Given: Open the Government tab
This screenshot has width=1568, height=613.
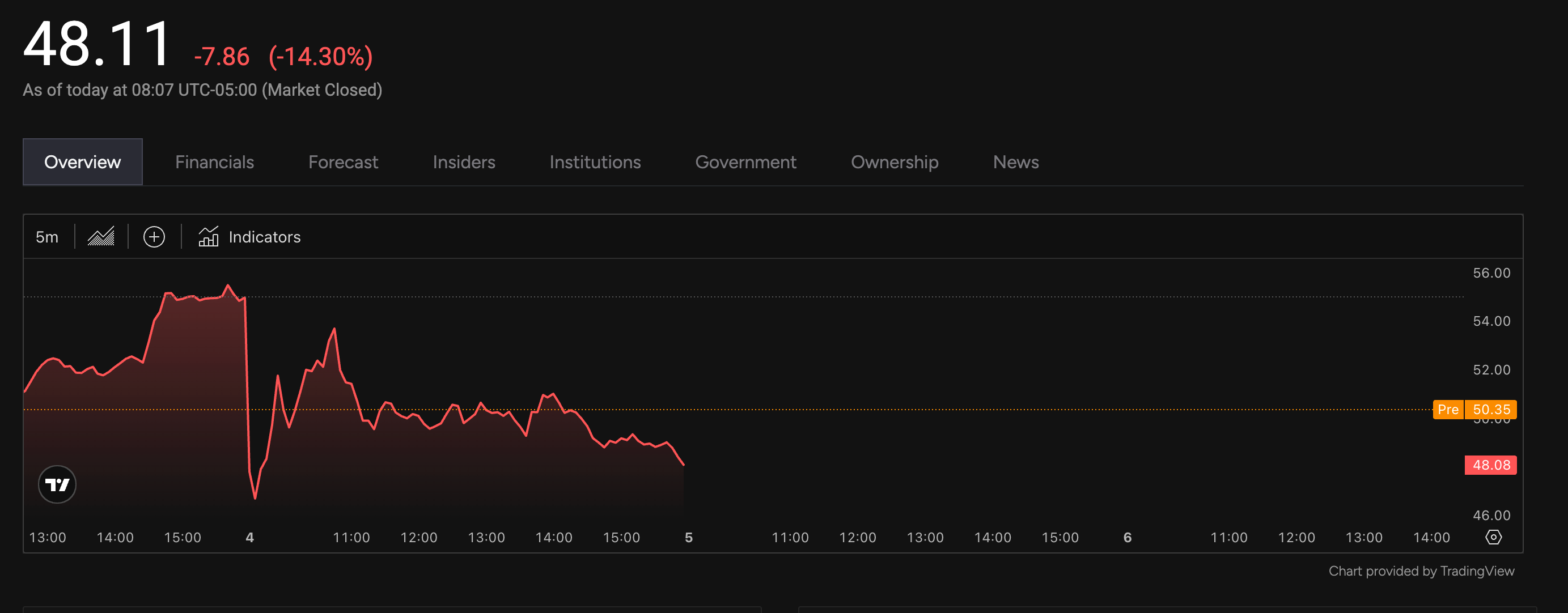Looking at the screenshot, I should point(745,162).
